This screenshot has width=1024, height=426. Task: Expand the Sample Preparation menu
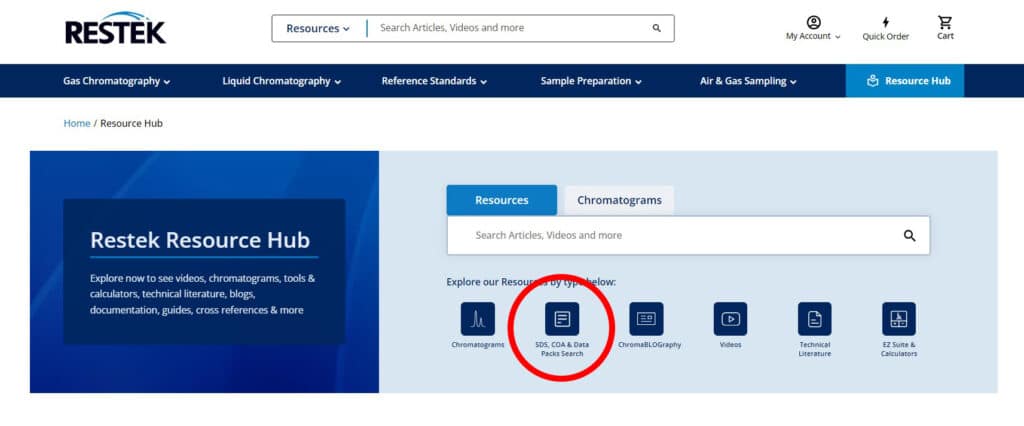590,81
